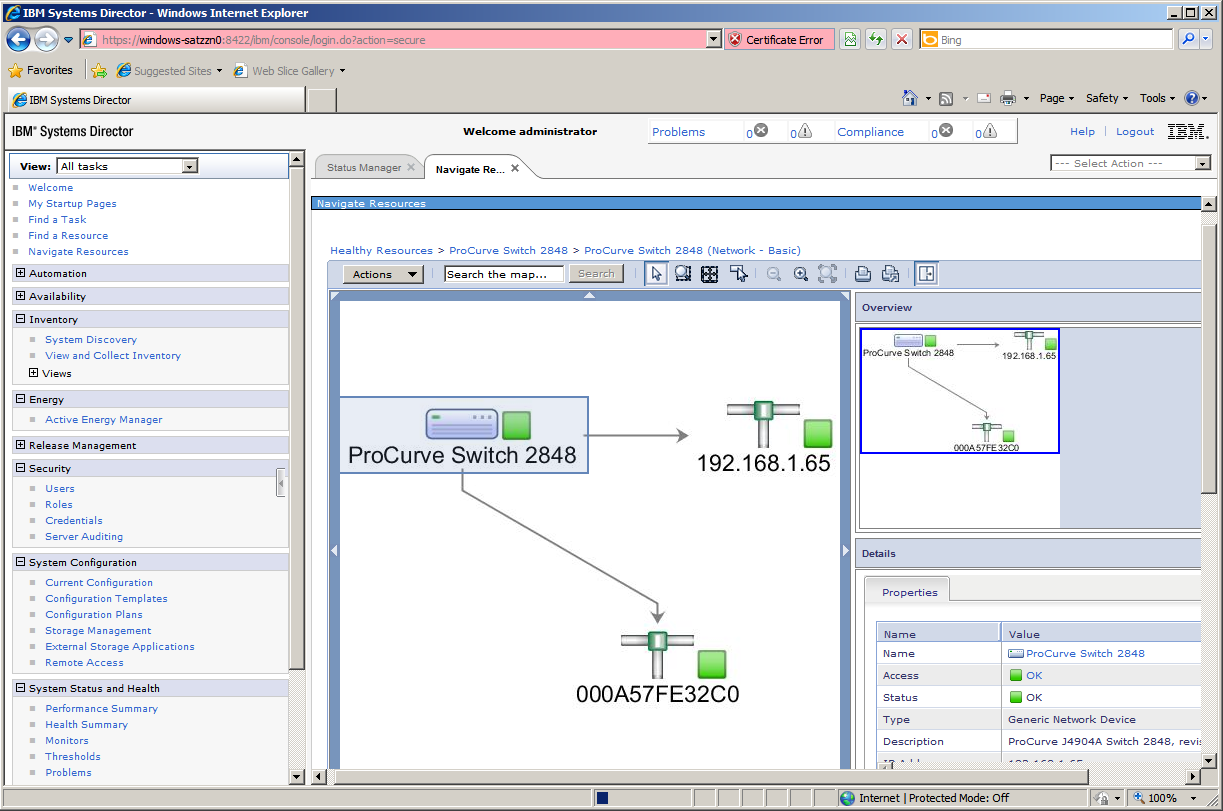
Task: Click the print map icon
Action: [x=862, y=274]
